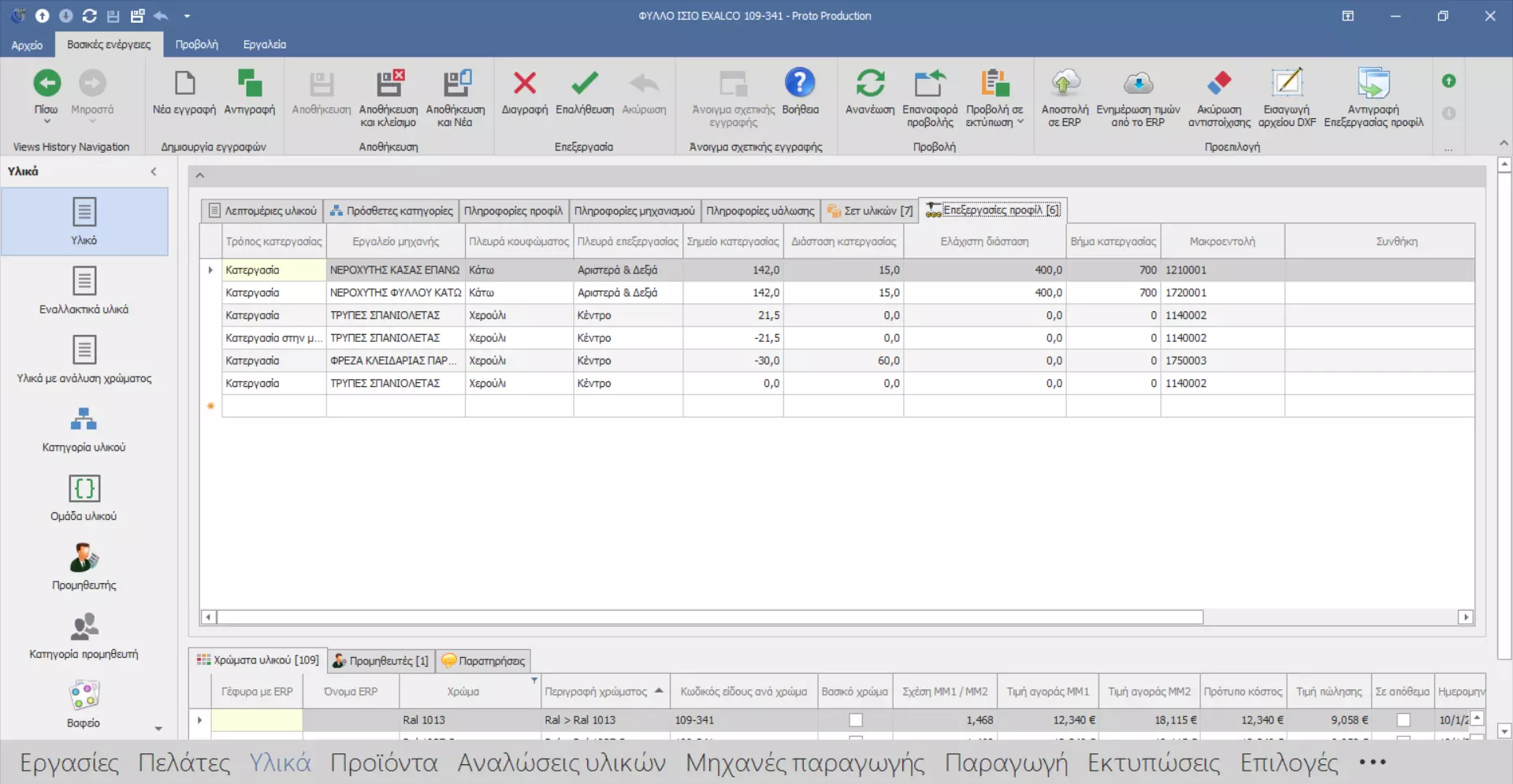Click the Αντιγραφή copy icon
Screen dimensions: 1513x784
click(249, 84)
